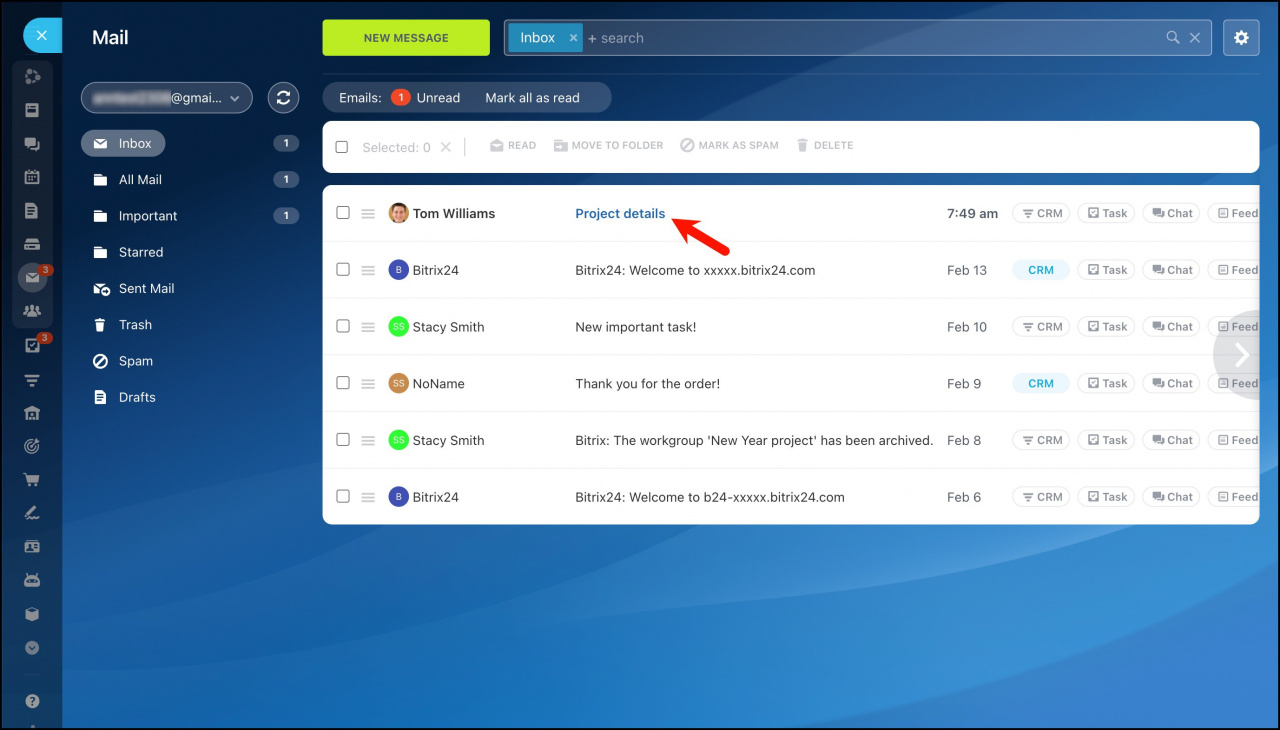Open the CRM funnel icon in the sidebar
Viewport: 1280px width, 730px height.
[x=32, y=380]
